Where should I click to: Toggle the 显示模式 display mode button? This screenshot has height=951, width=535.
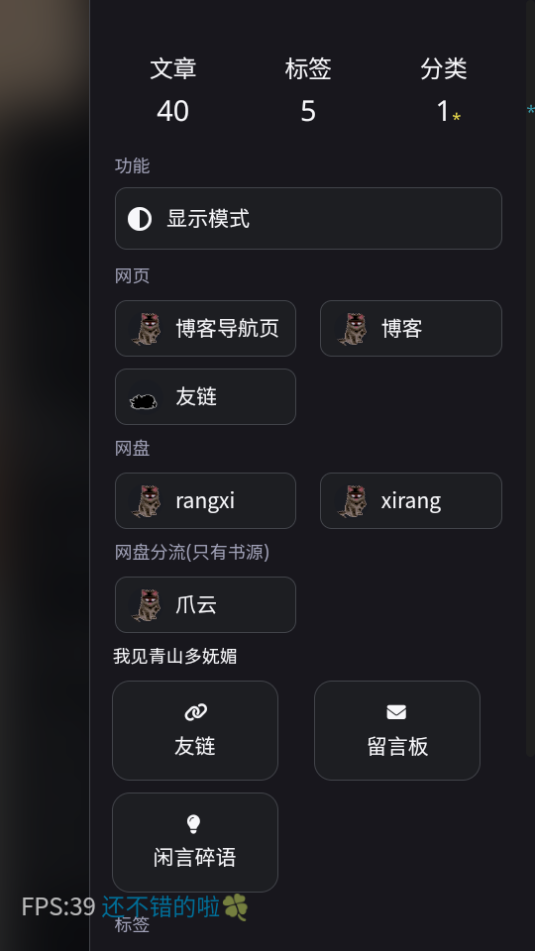[308, 218]
